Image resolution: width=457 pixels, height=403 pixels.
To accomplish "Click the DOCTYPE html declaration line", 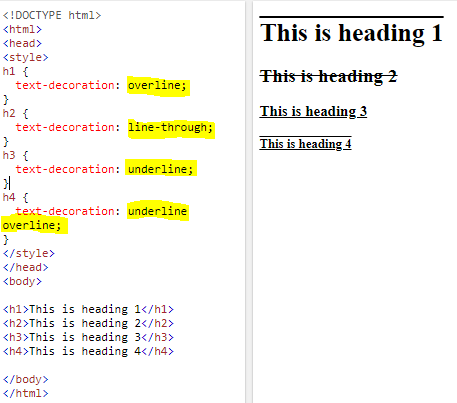I will [52, 15].
